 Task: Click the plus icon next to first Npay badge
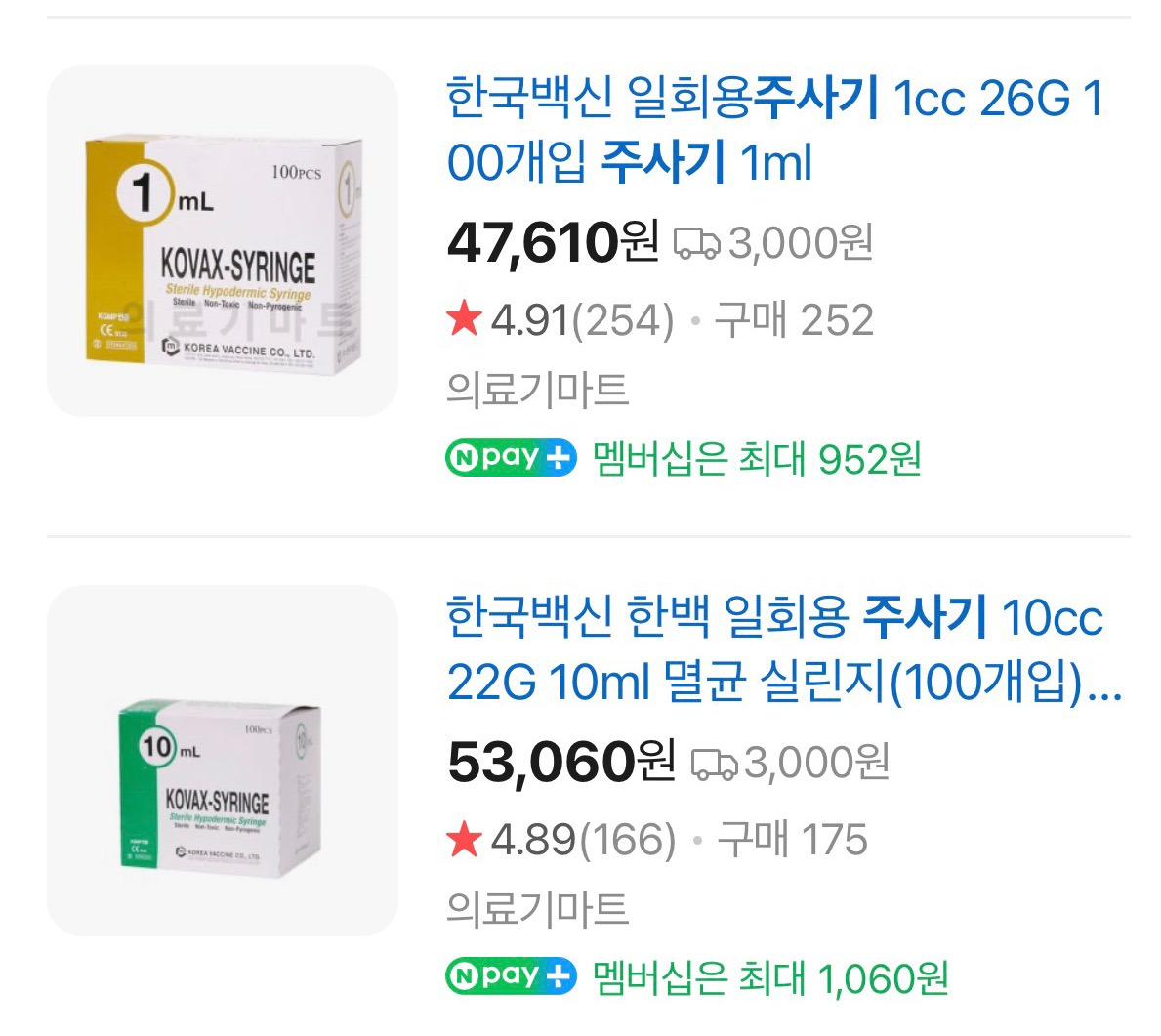click(x=556, y=457)
